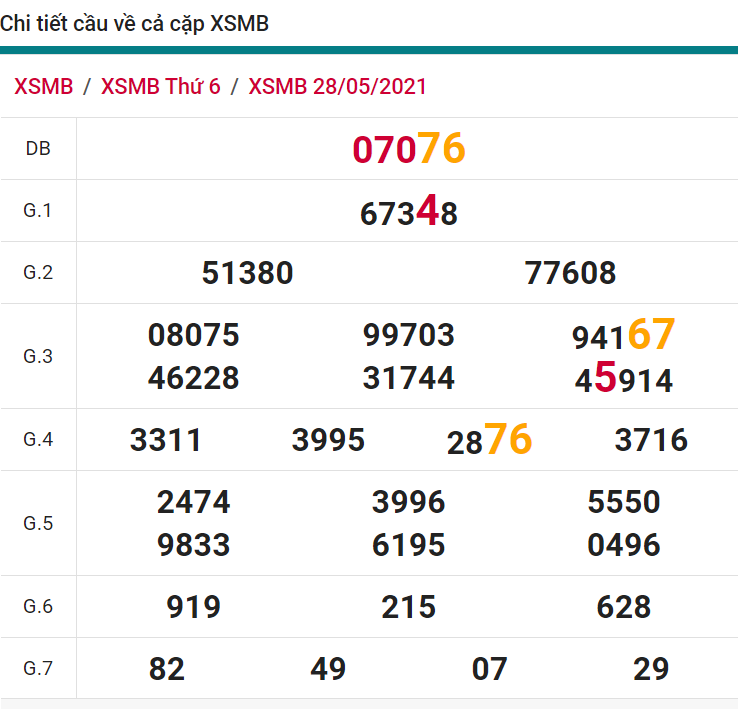Select the G.3 number 94167

(x=623, y=335)
